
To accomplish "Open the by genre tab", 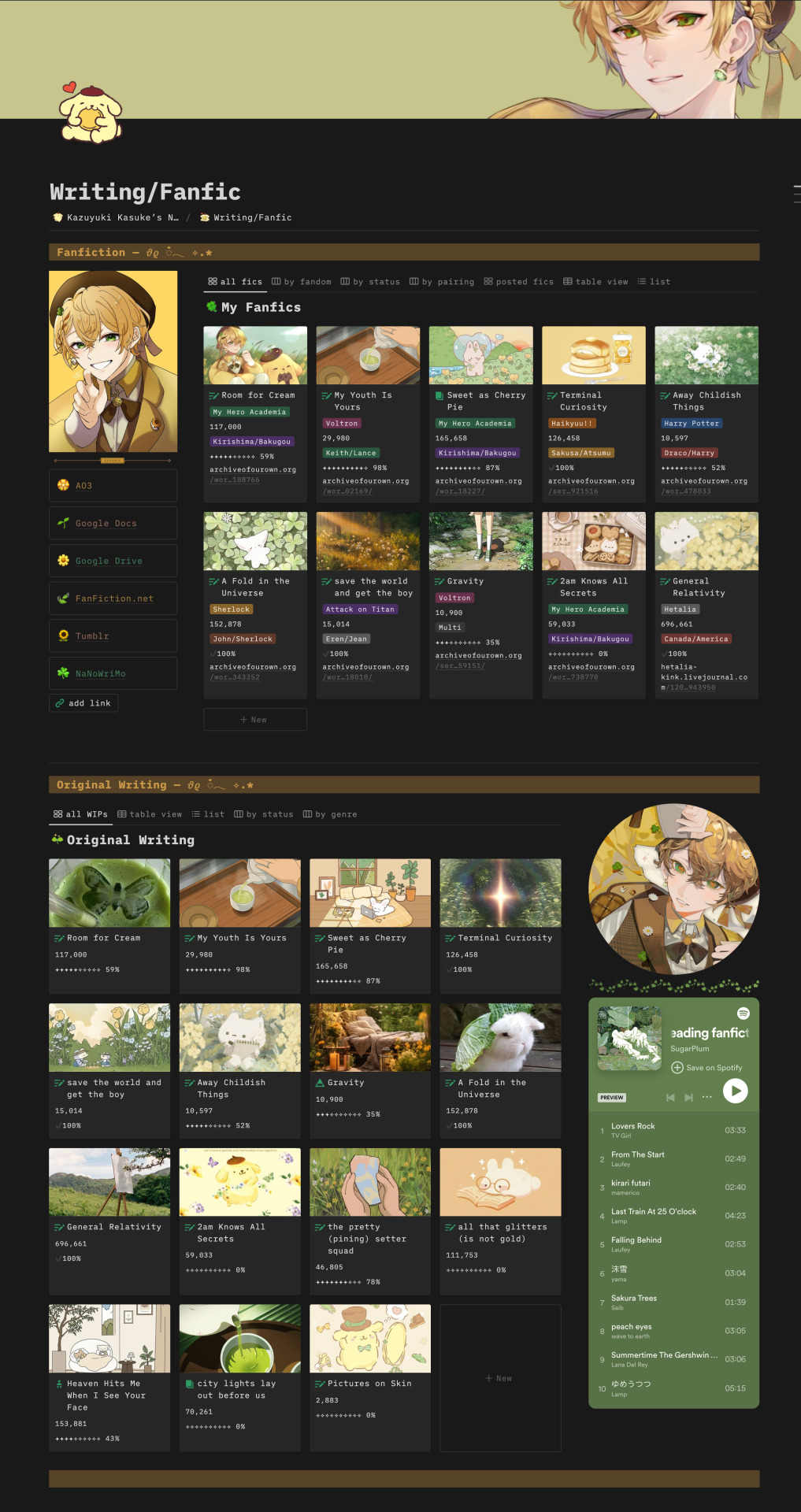I will [x=330, y=814].
